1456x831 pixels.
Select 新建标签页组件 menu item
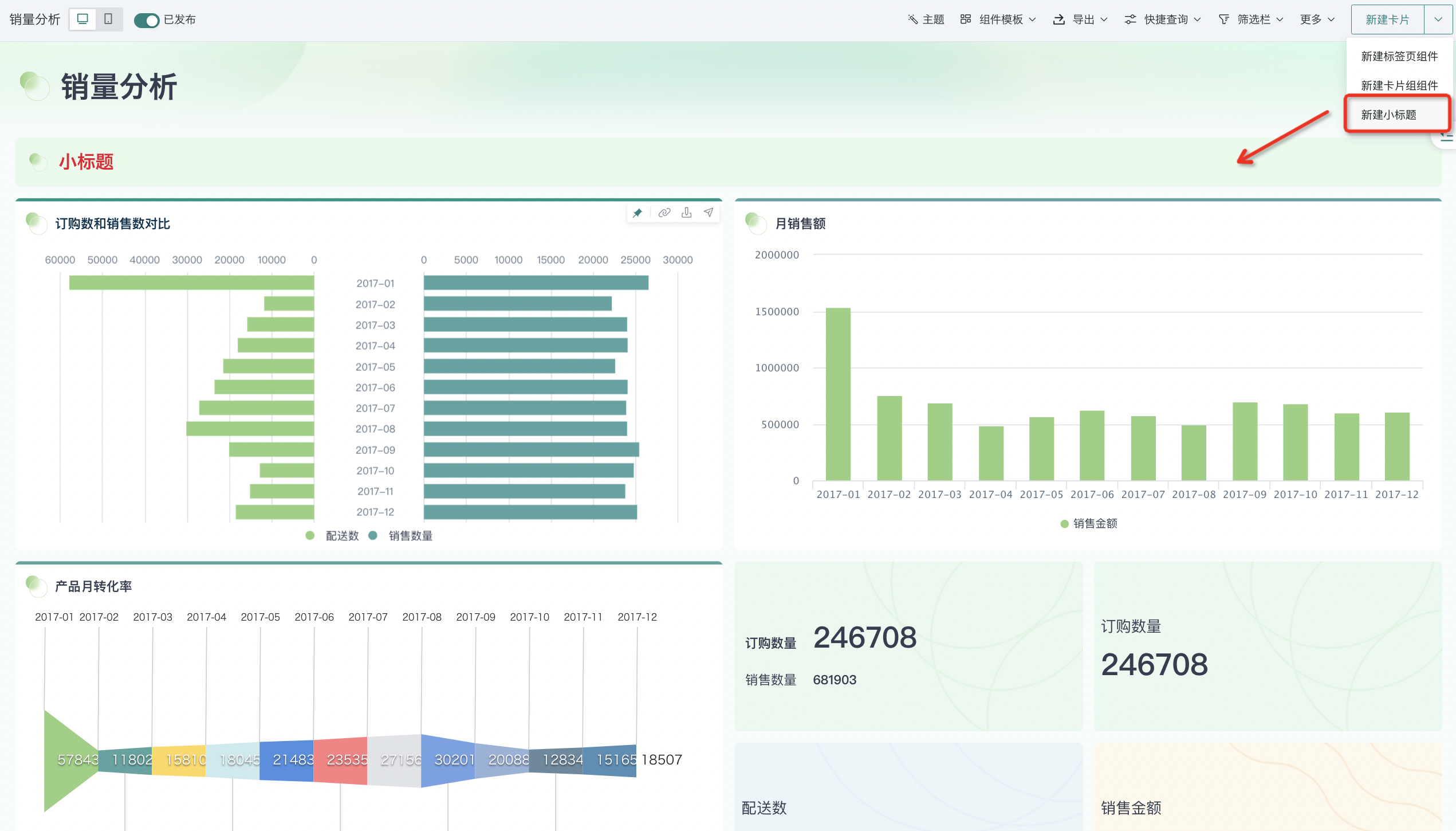[x=1399, y=56]
